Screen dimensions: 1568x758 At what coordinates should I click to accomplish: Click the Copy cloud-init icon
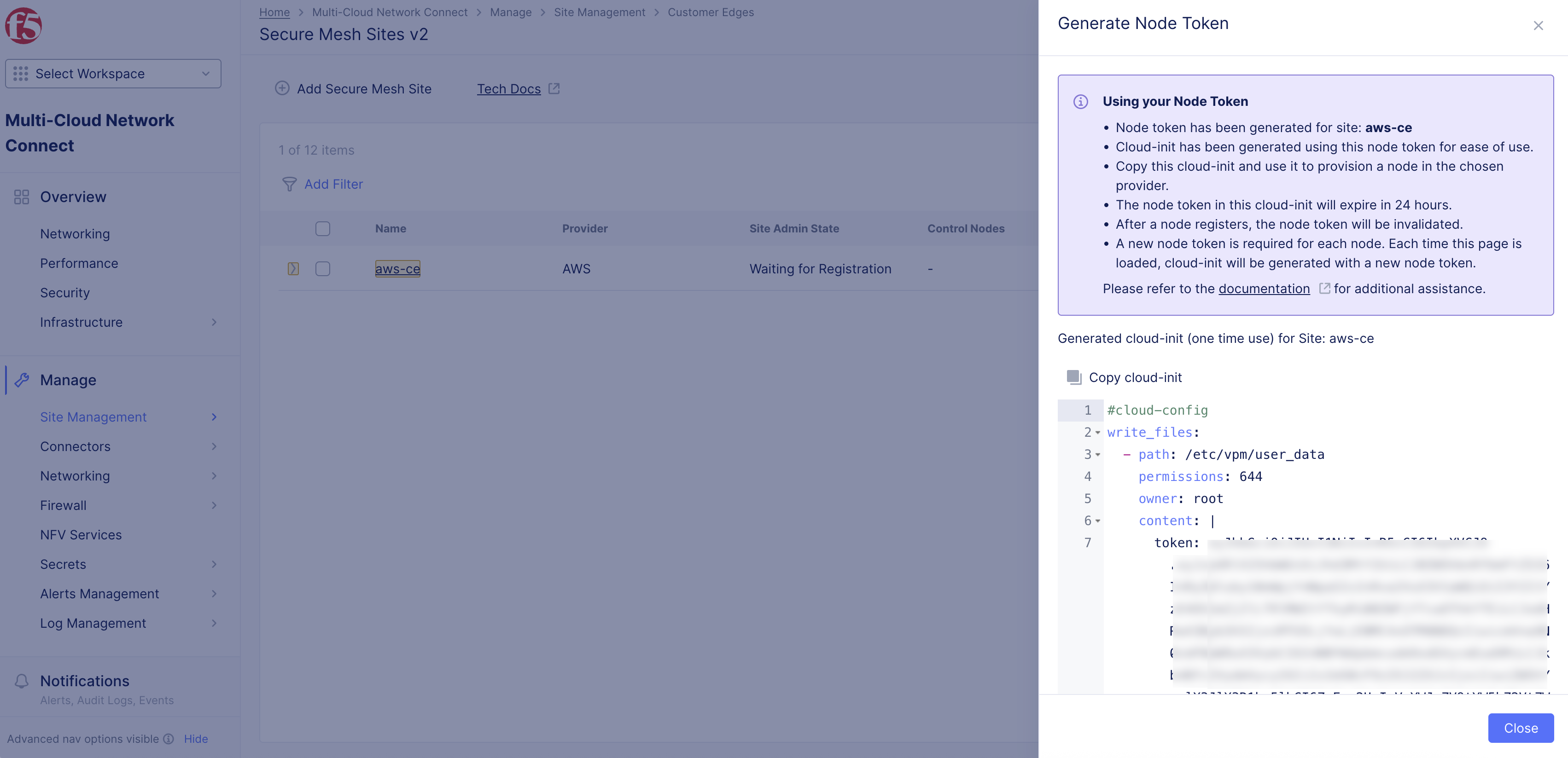(x=1074, y=377)
